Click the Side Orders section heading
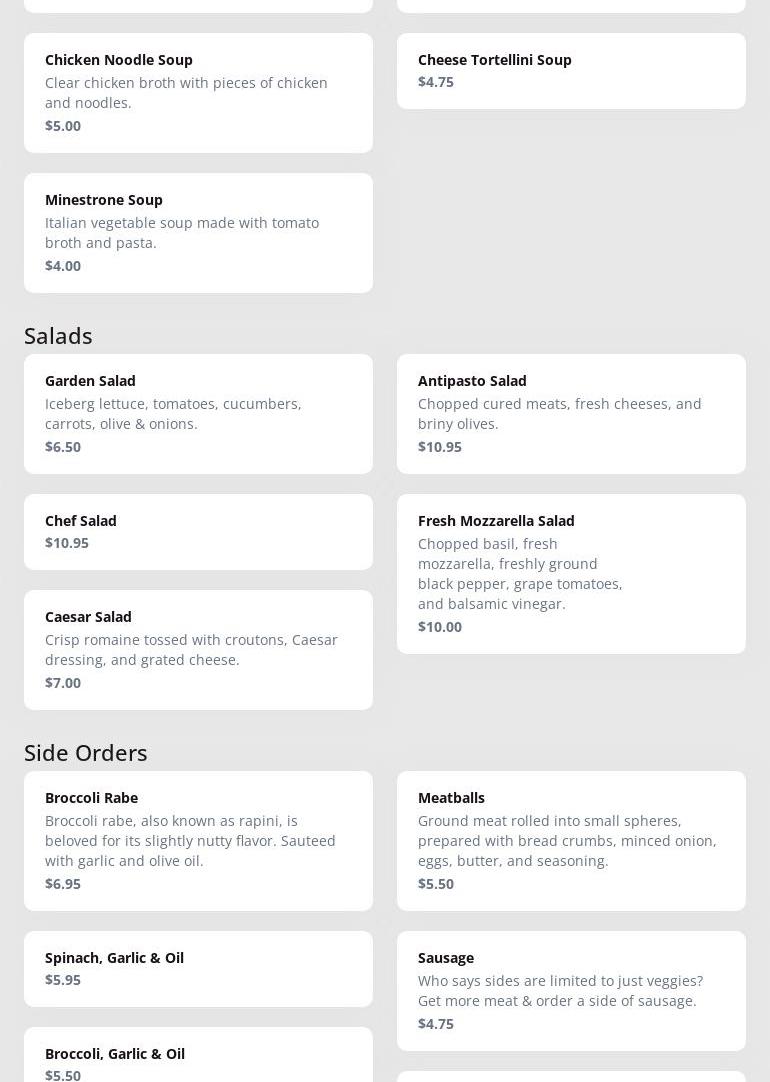Image resolution: width=770 pixels, height=1082 pixels. coord(86,753)
